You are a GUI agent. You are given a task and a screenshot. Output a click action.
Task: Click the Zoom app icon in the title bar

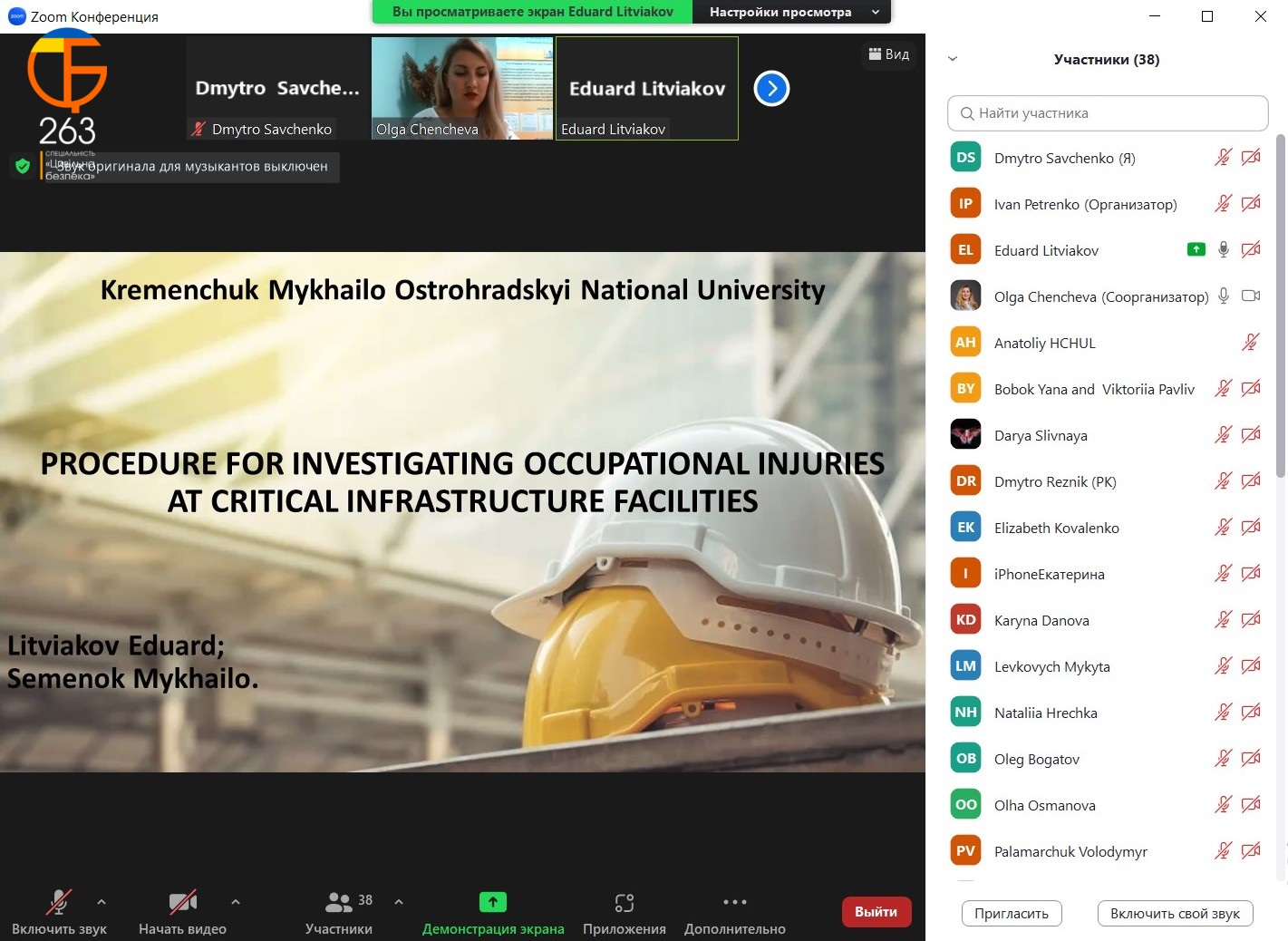click(16, 15)
